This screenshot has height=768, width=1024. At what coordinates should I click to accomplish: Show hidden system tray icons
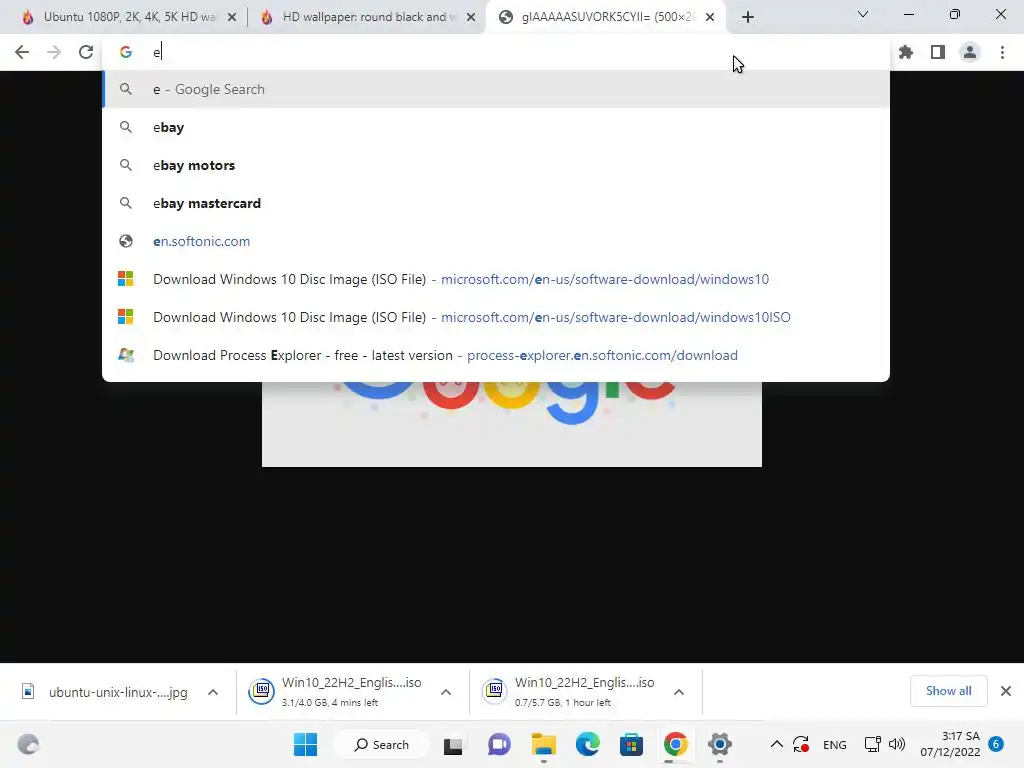click(776, 744)
